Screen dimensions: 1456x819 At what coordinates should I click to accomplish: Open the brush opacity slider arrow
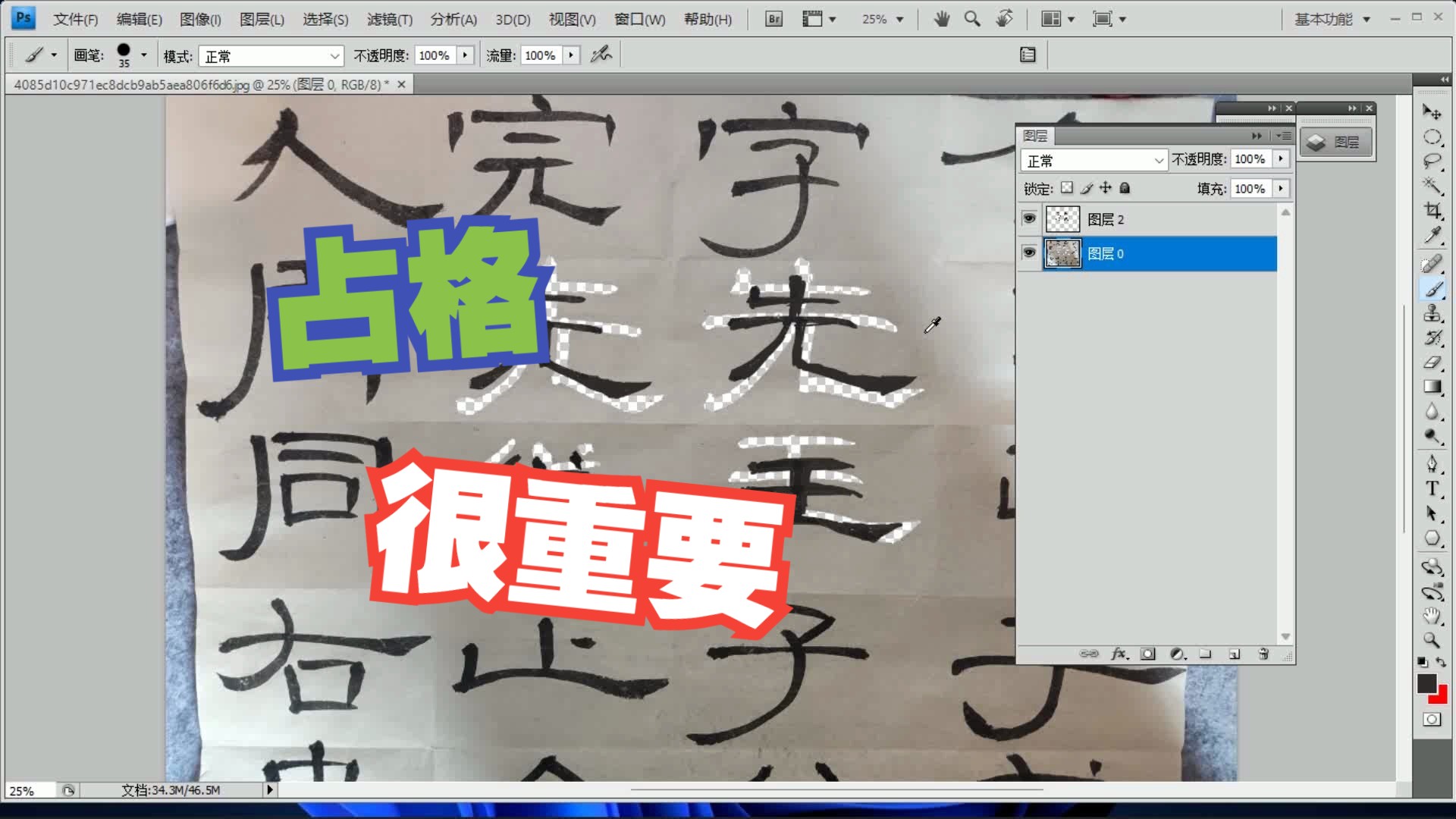pos(465,55)
